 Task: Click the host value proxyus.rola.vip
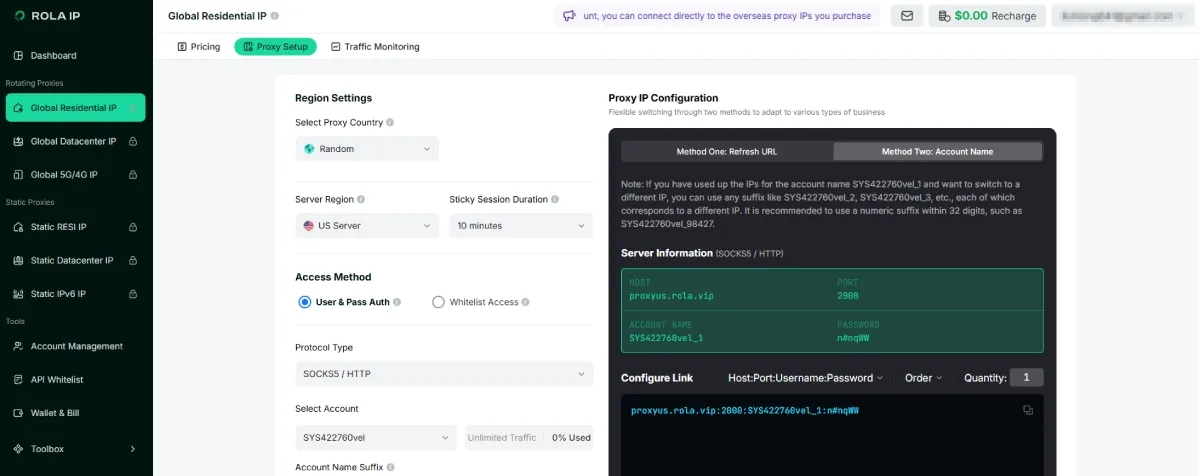pyautogui.click(x=672, y=296)
